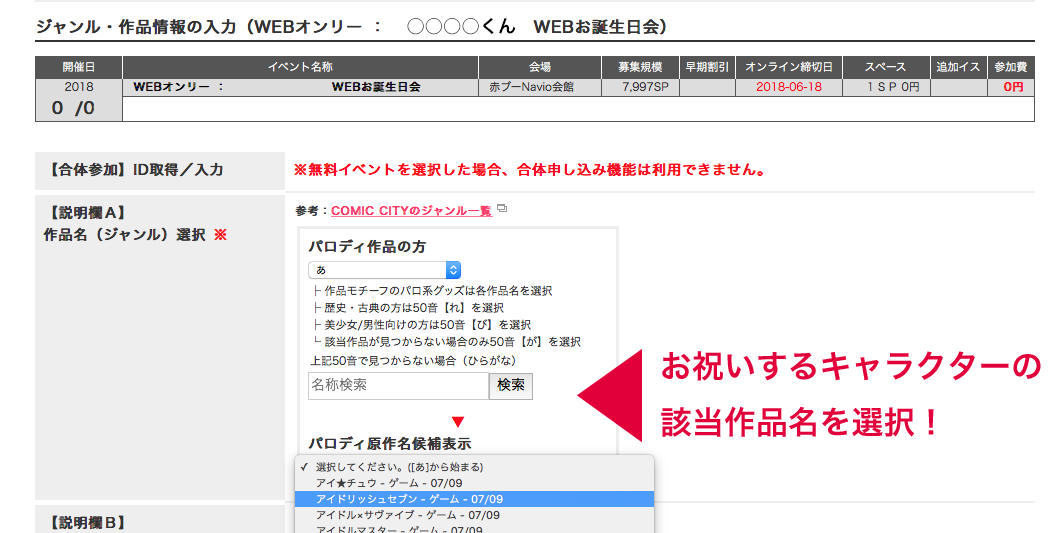This screenshot has width=1062, height=533.
Task: Click the 【合体参加】ID取得／入力 label
Action: (133, 170)
